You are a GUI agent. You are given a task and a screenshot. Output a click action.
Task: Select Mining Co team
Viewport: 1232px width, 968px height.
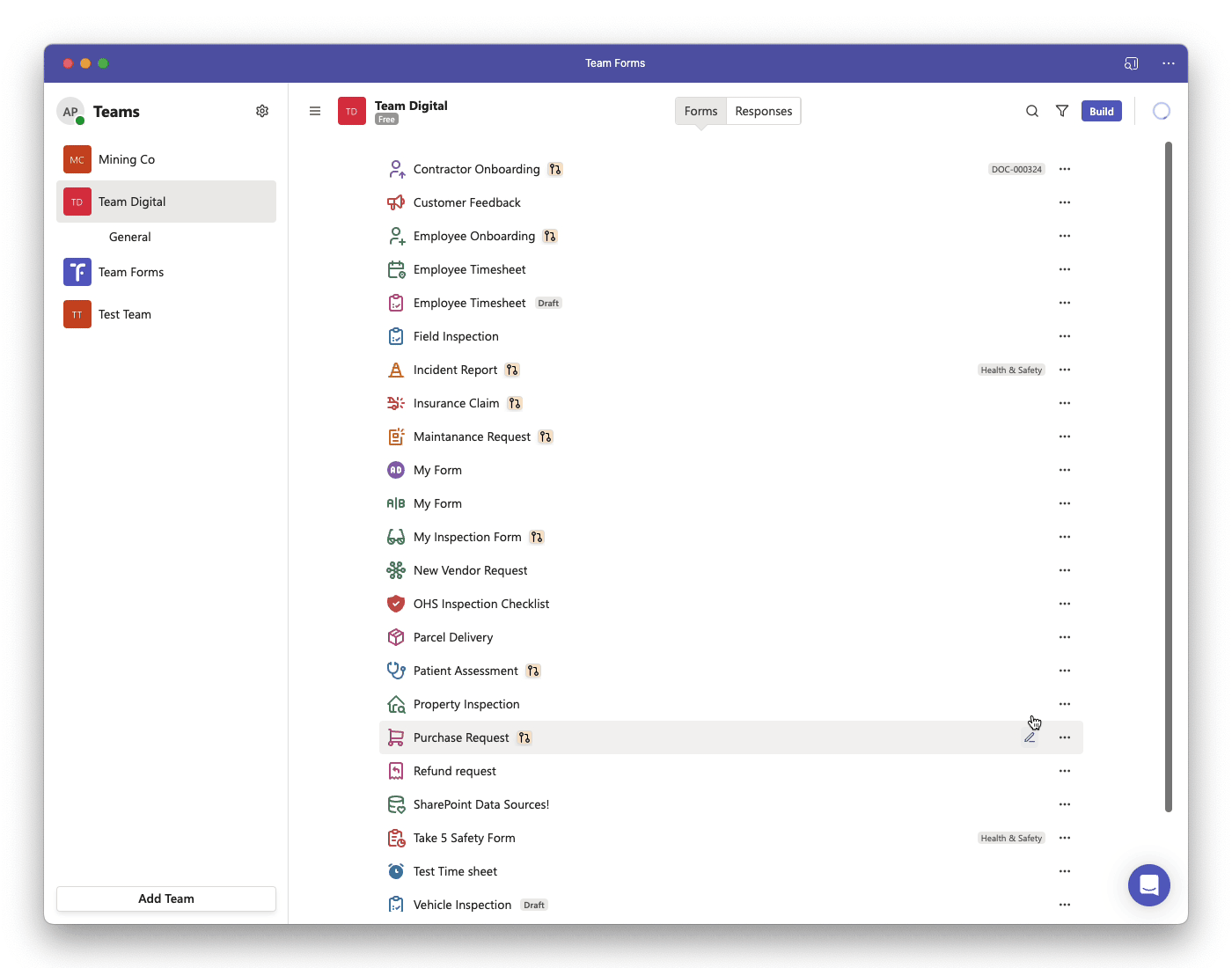(166, 159)
